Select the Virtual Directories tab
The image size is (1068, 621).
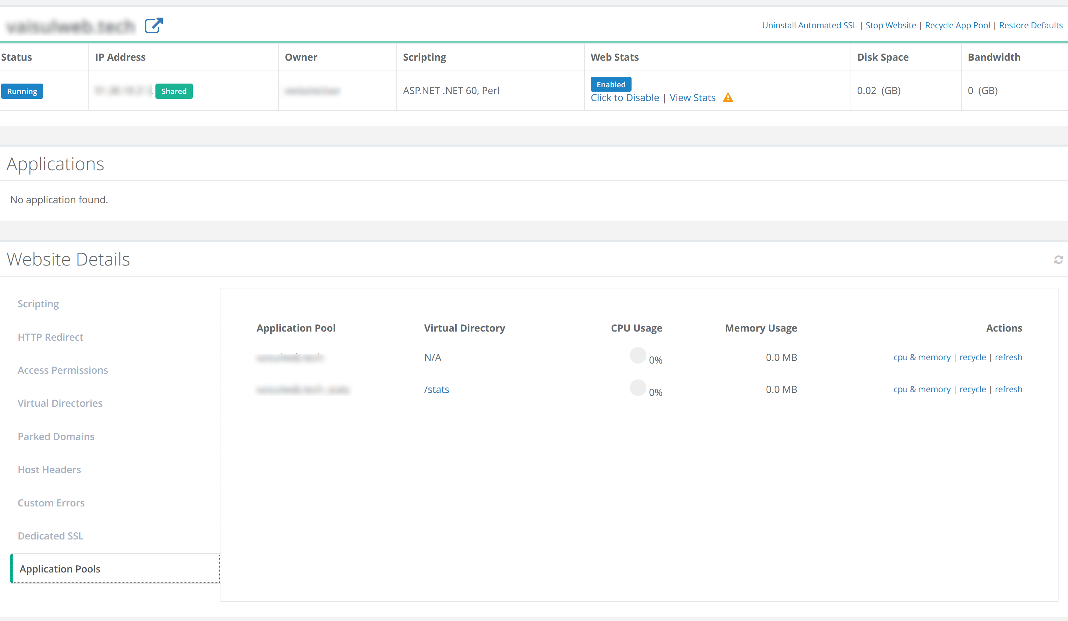coord(60,403)
